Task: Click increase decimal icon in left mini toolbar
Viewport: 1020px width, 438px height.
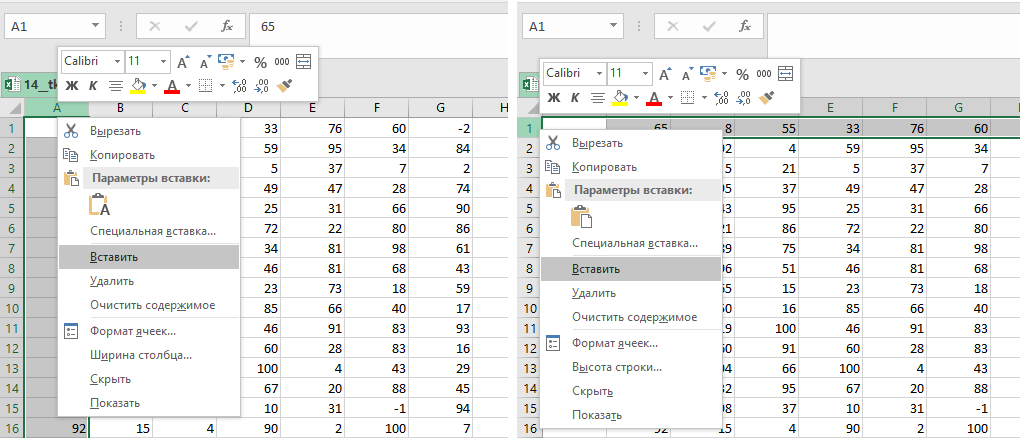Action: point(238,86)
